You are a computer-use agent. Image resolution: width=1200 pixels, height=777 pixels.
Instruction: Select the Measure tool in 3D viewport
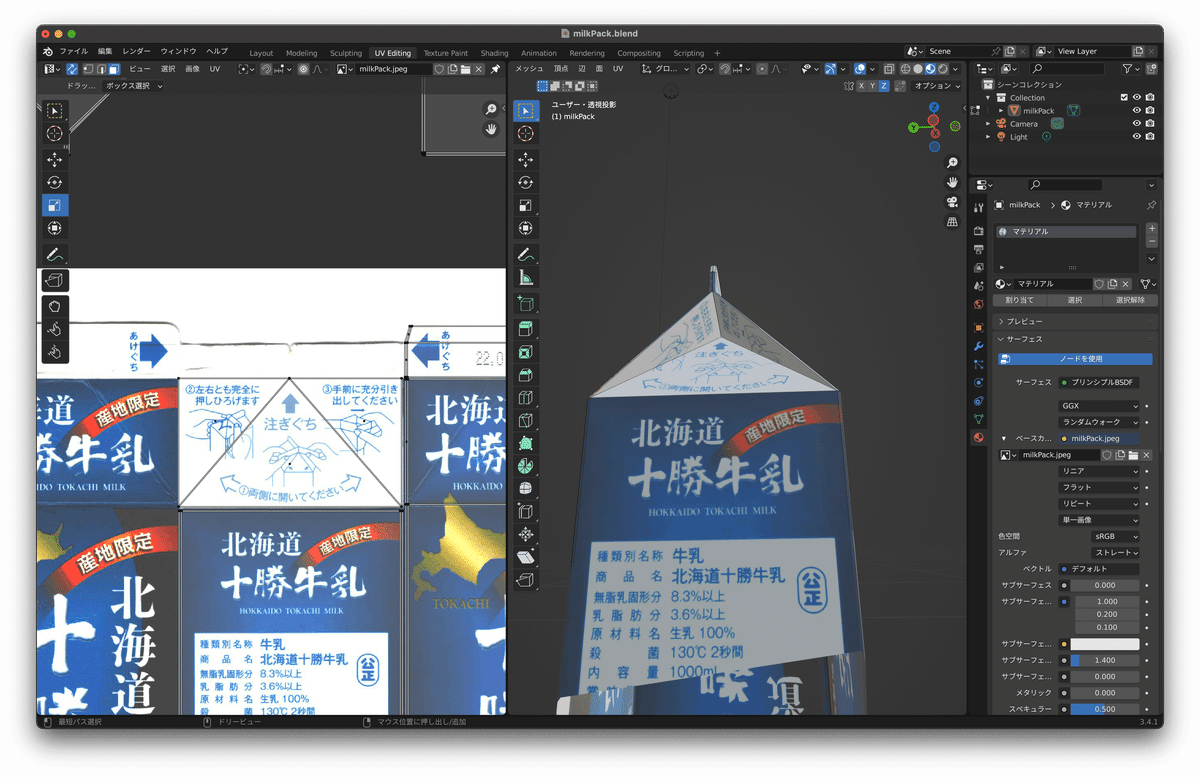pos(526,278)
